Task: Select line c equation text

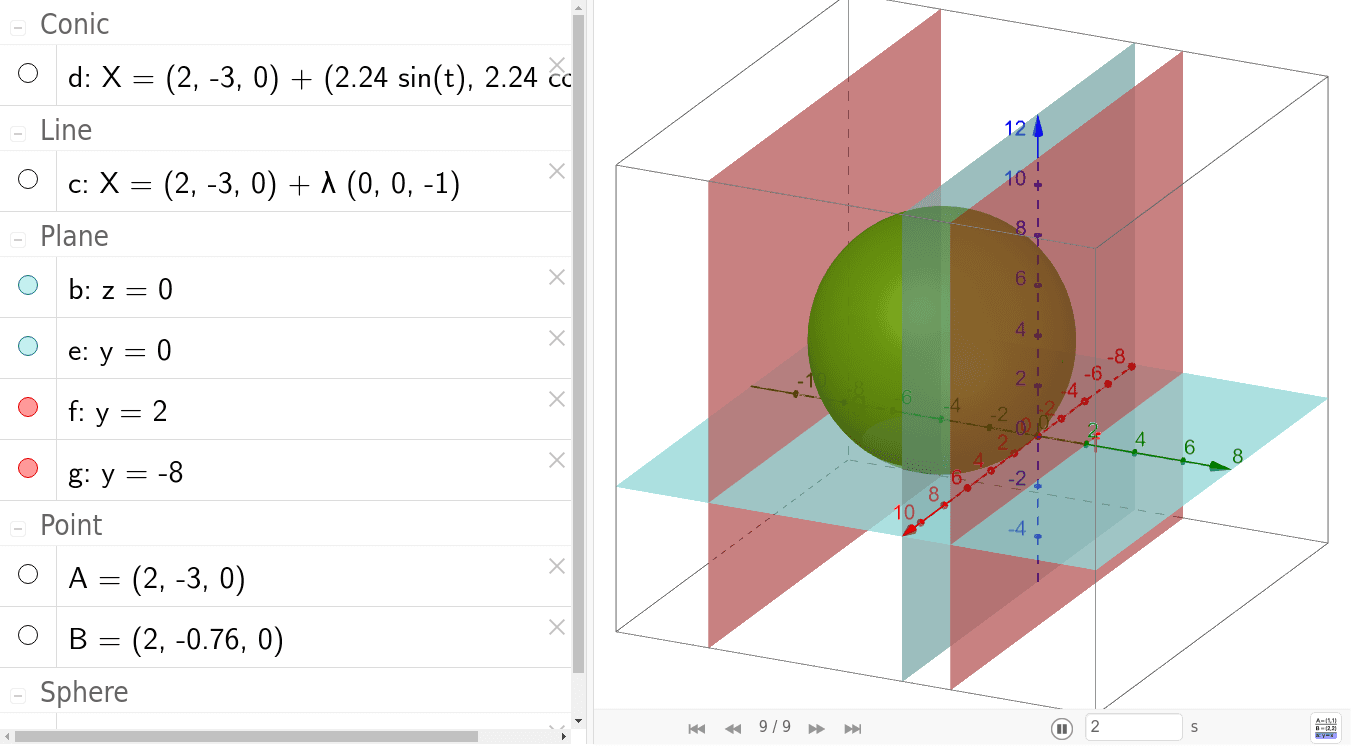Action: [x=264, y=184]
